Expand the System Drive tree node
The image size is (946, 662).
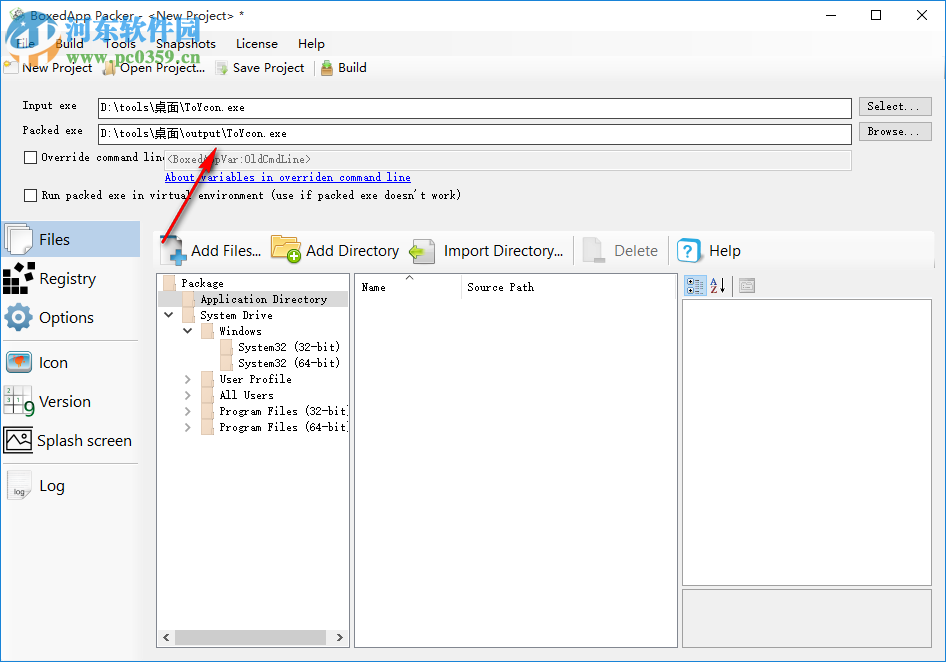click(x=168, y=314)
